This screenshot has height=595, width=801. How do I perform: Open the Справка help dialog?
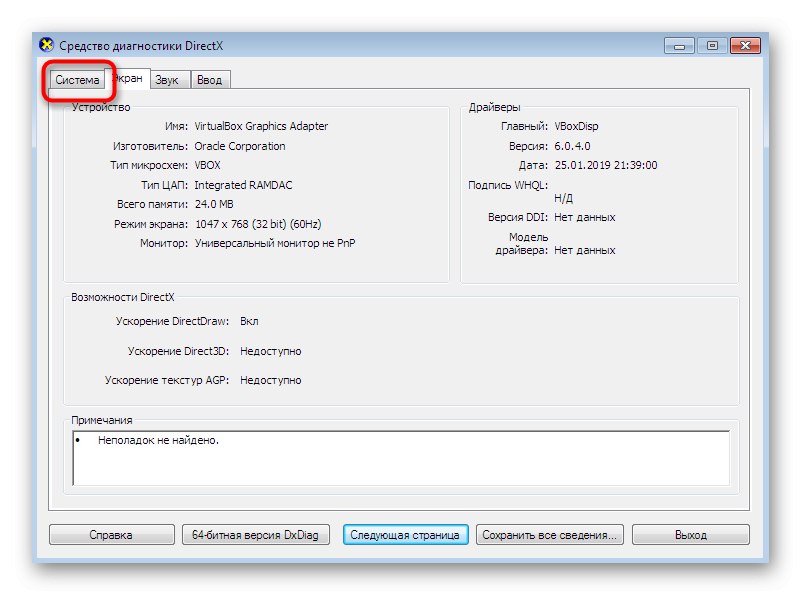pos(111,534)
